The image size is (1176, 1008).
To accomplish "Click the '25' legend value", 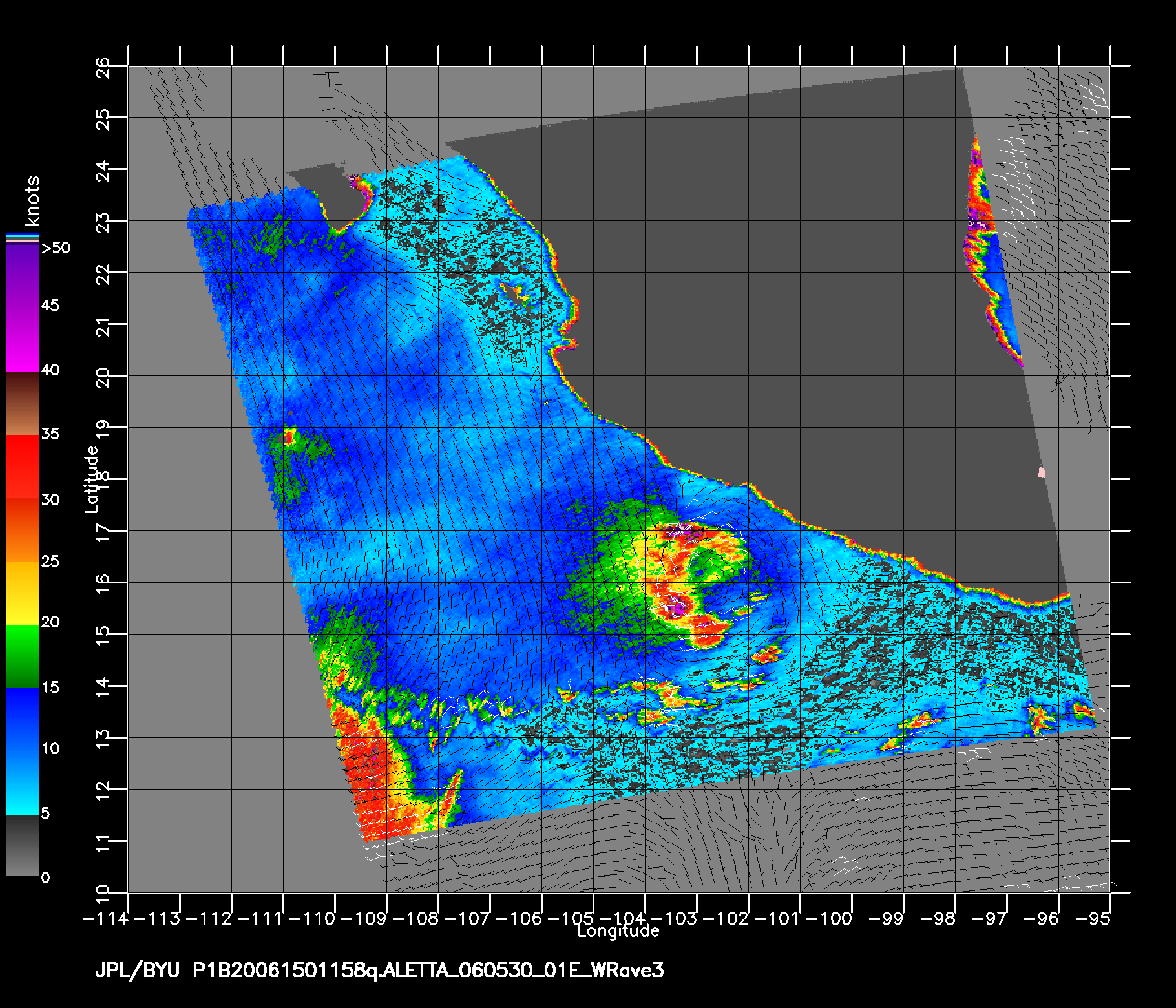I will pyautogui.click(x=50, y=561).
